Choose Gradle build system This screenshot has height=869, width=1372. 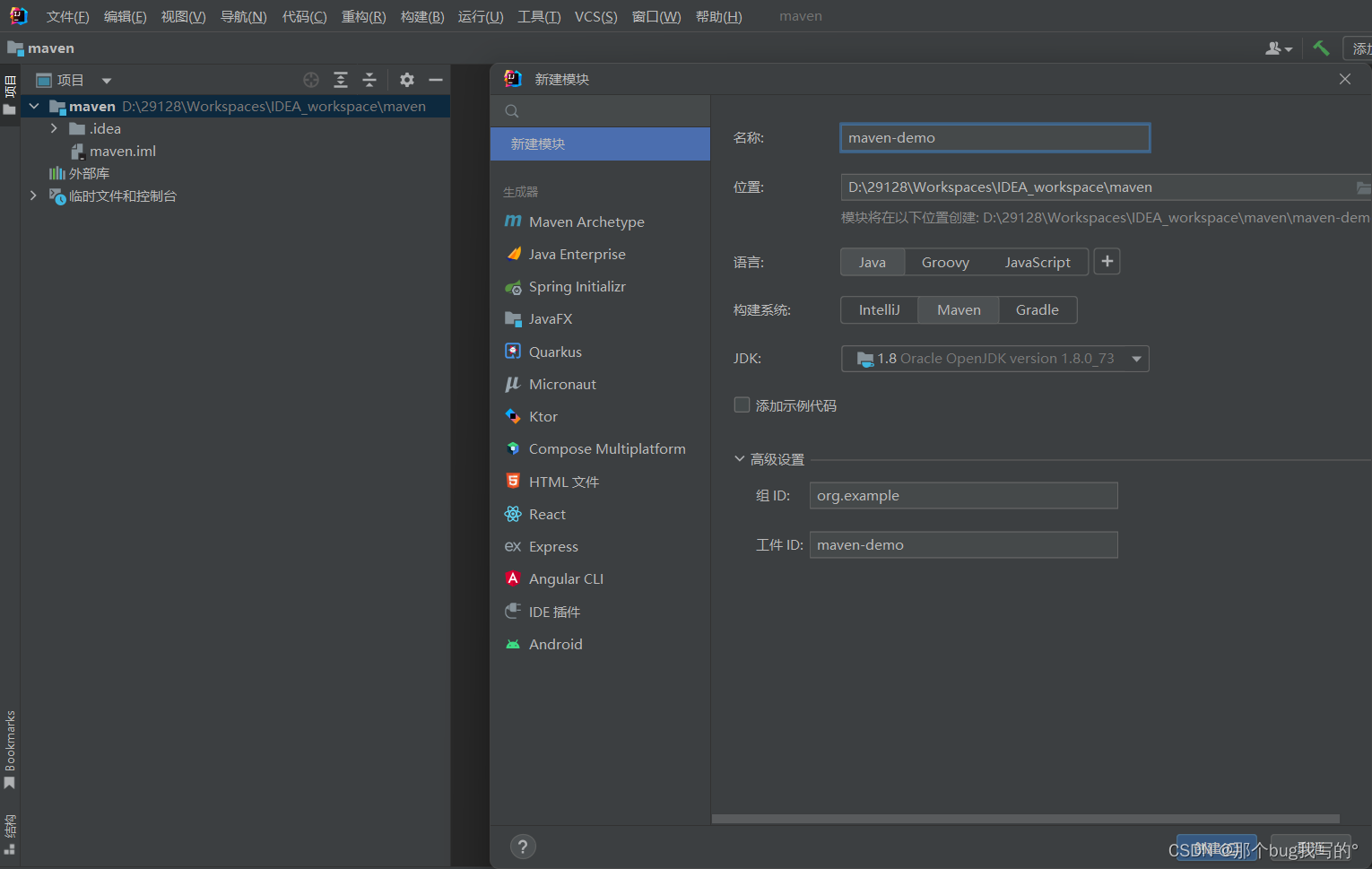(x=1038, y=309)
